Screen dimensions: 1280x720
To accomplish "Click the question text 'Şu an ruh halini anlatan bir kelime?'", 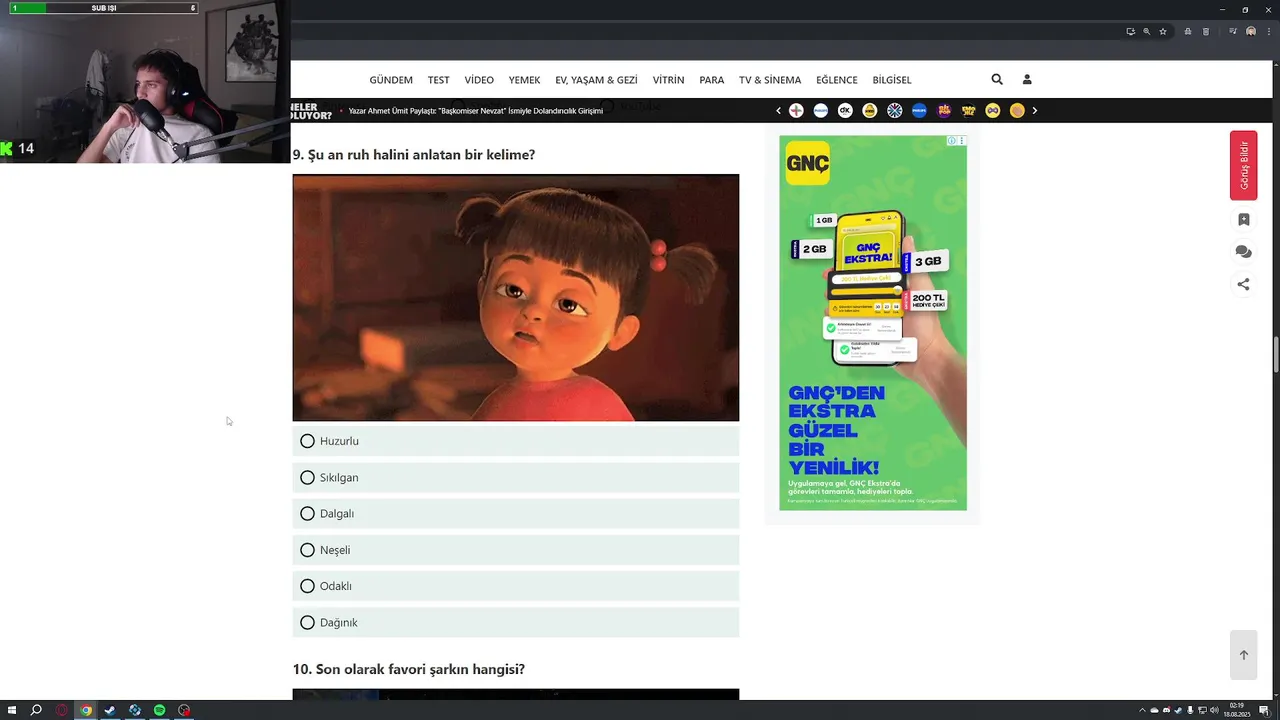I will tap(421, 155).
